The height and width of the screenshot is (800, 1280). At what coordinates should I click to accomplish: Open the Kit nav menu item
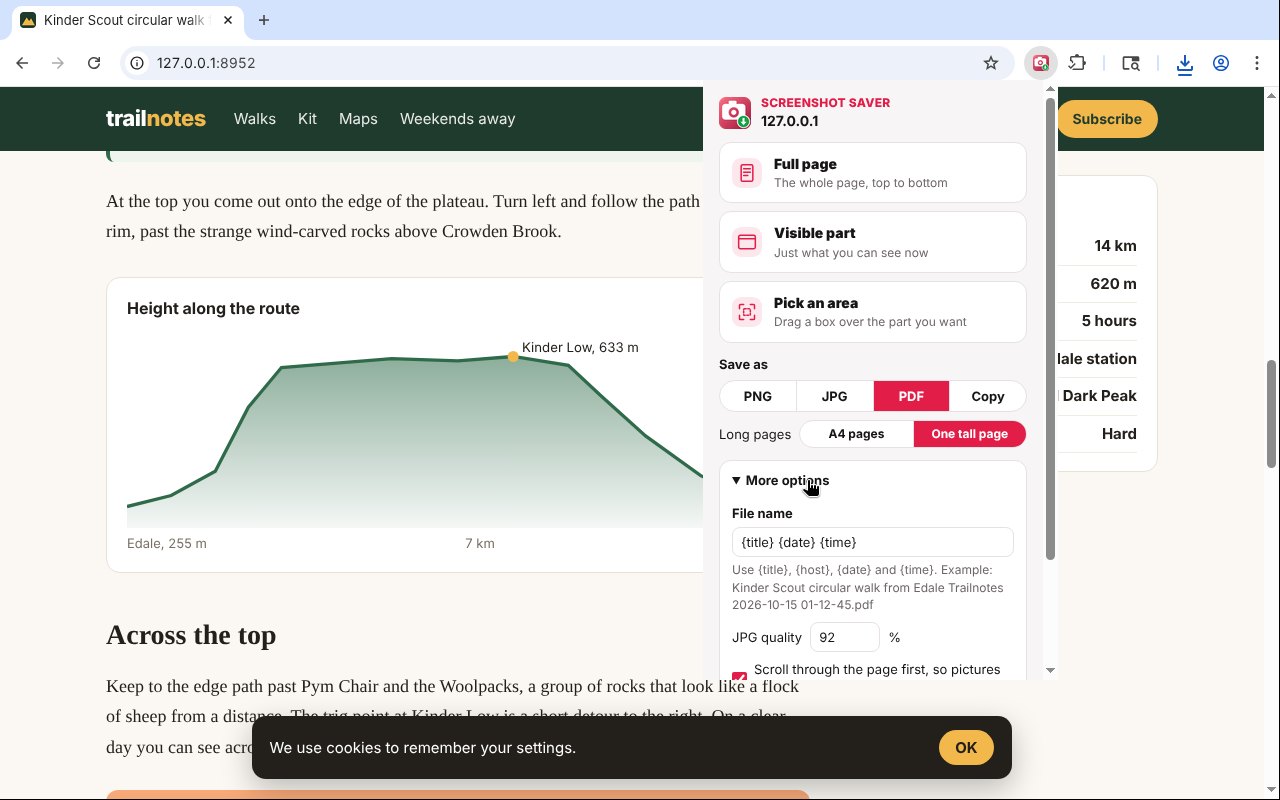(307, 119)
